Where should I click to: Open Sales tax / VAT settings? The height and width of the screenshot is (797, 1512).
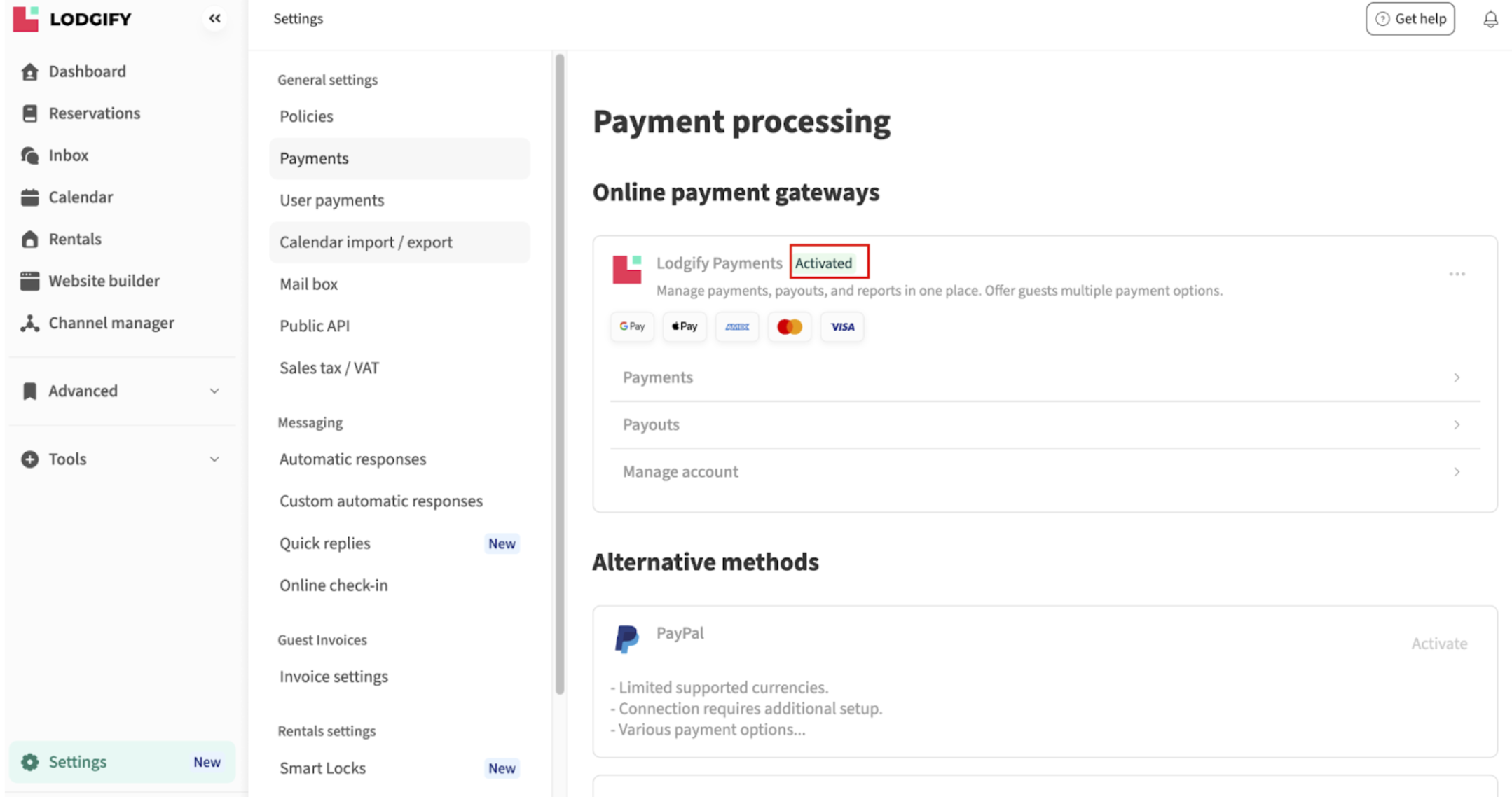329,368
